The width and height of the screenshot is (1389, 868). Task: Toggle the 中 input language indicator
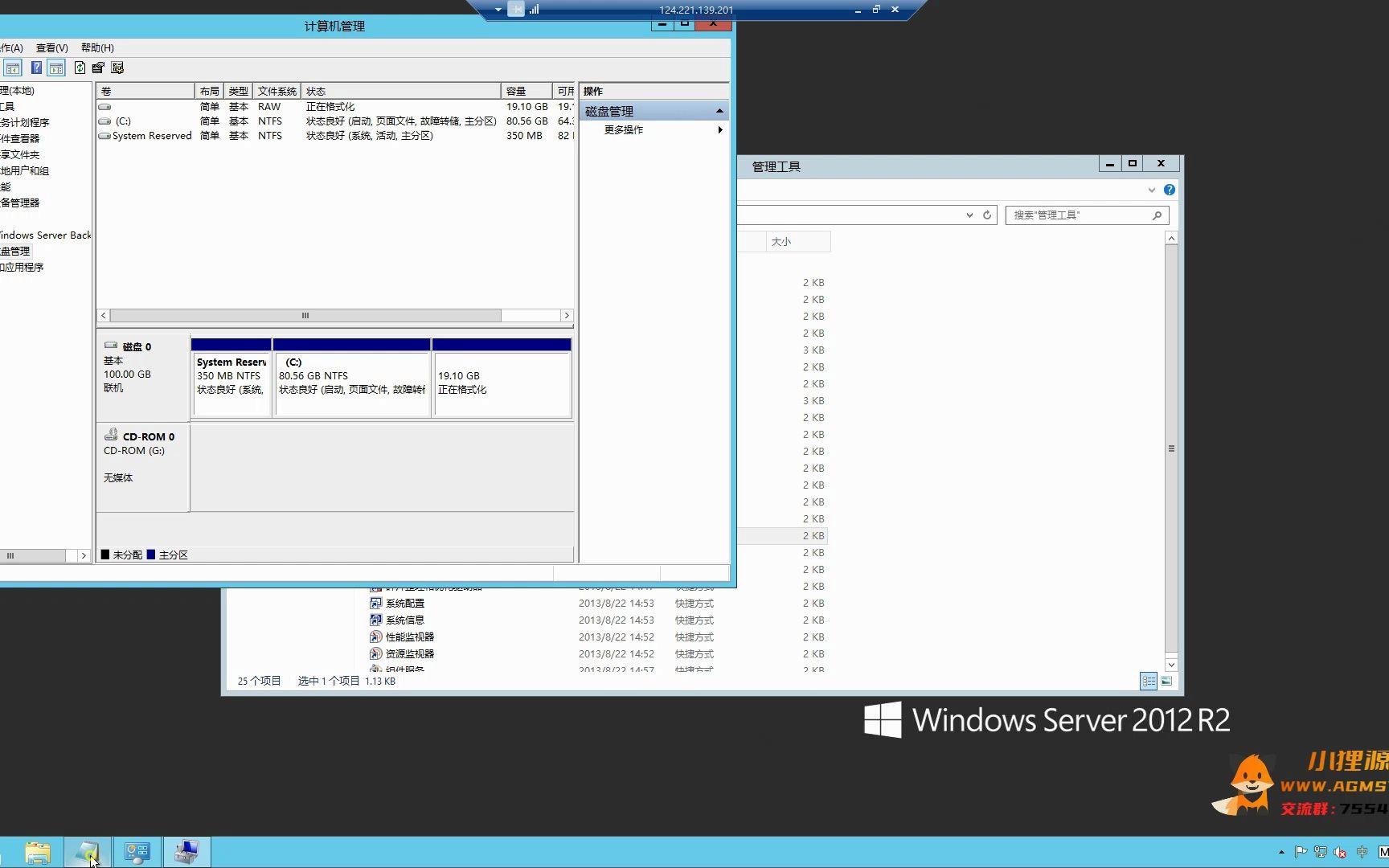(1362, 852)
